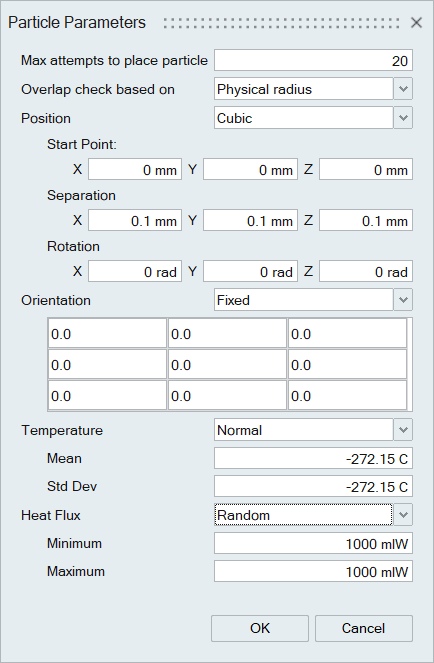
Task: Select middle-left orientation matrix cell
Action: click(x=107, y=364)
